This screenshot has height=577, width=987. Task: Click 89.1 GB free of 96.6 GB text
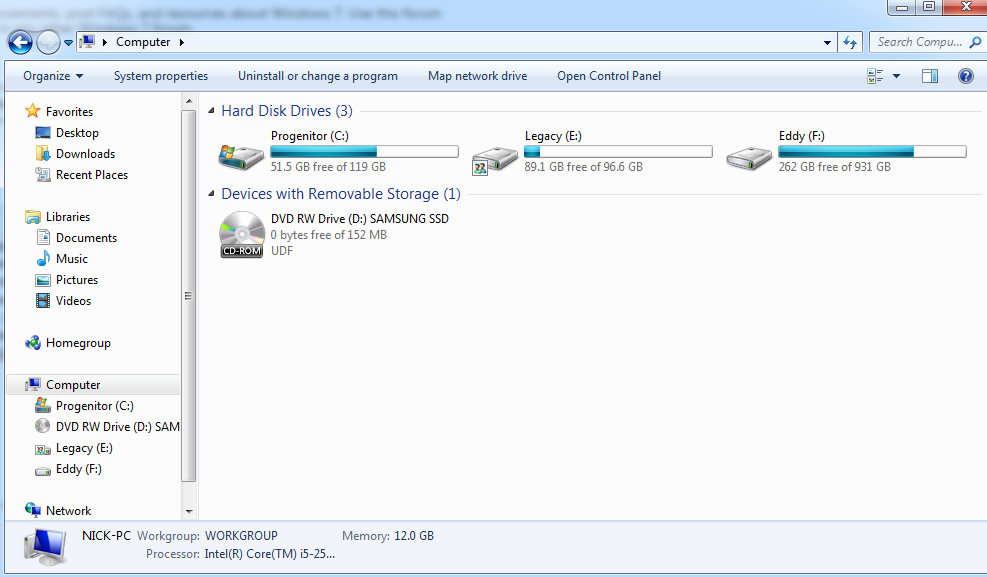tap(584, 167)
